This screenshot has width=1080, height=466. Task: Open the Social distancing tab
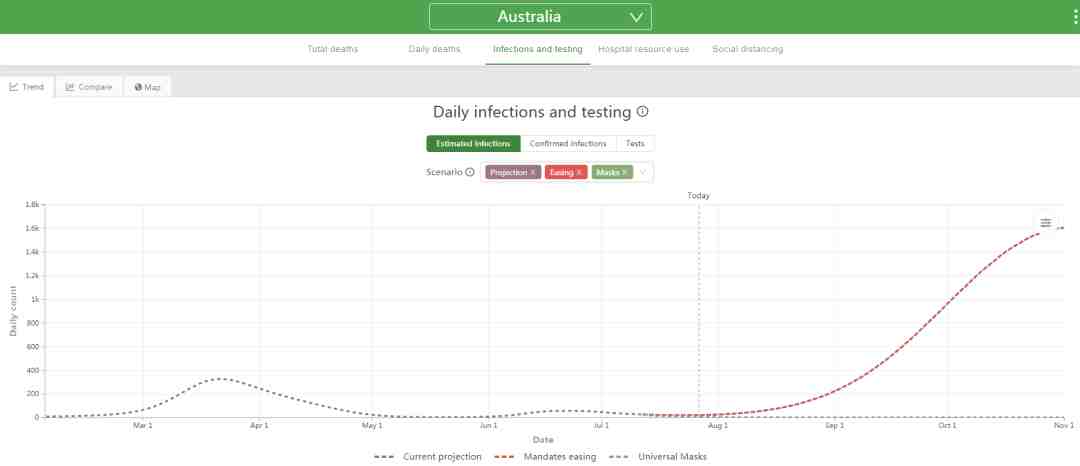(747, 49)
